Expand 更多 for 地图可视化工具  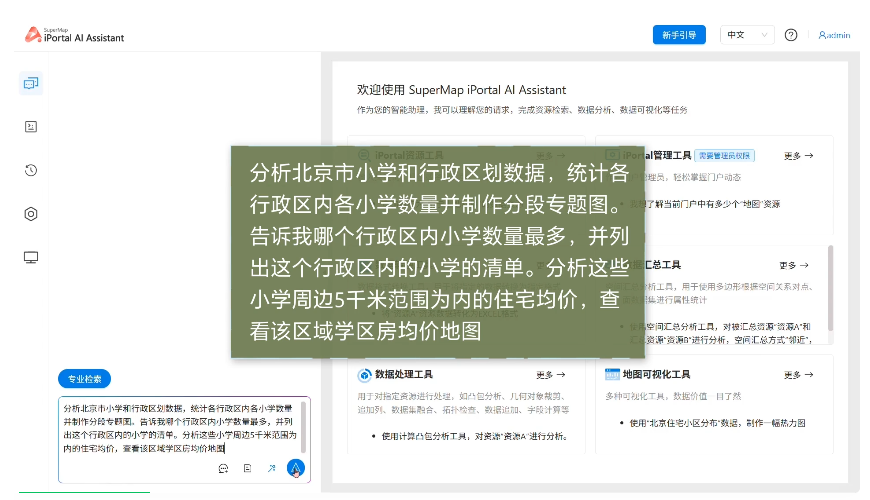[x=798, y=375]
